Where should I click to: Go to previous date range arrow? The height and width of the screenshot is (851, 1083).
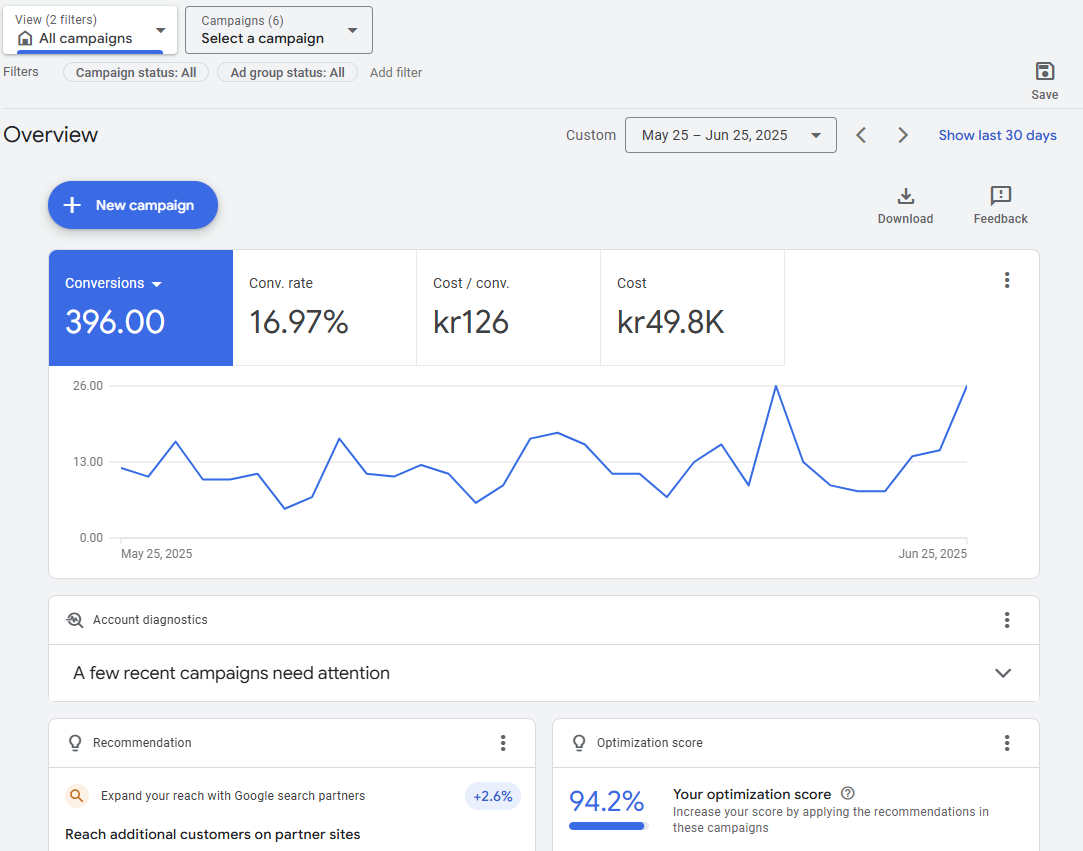pos(861,135)
